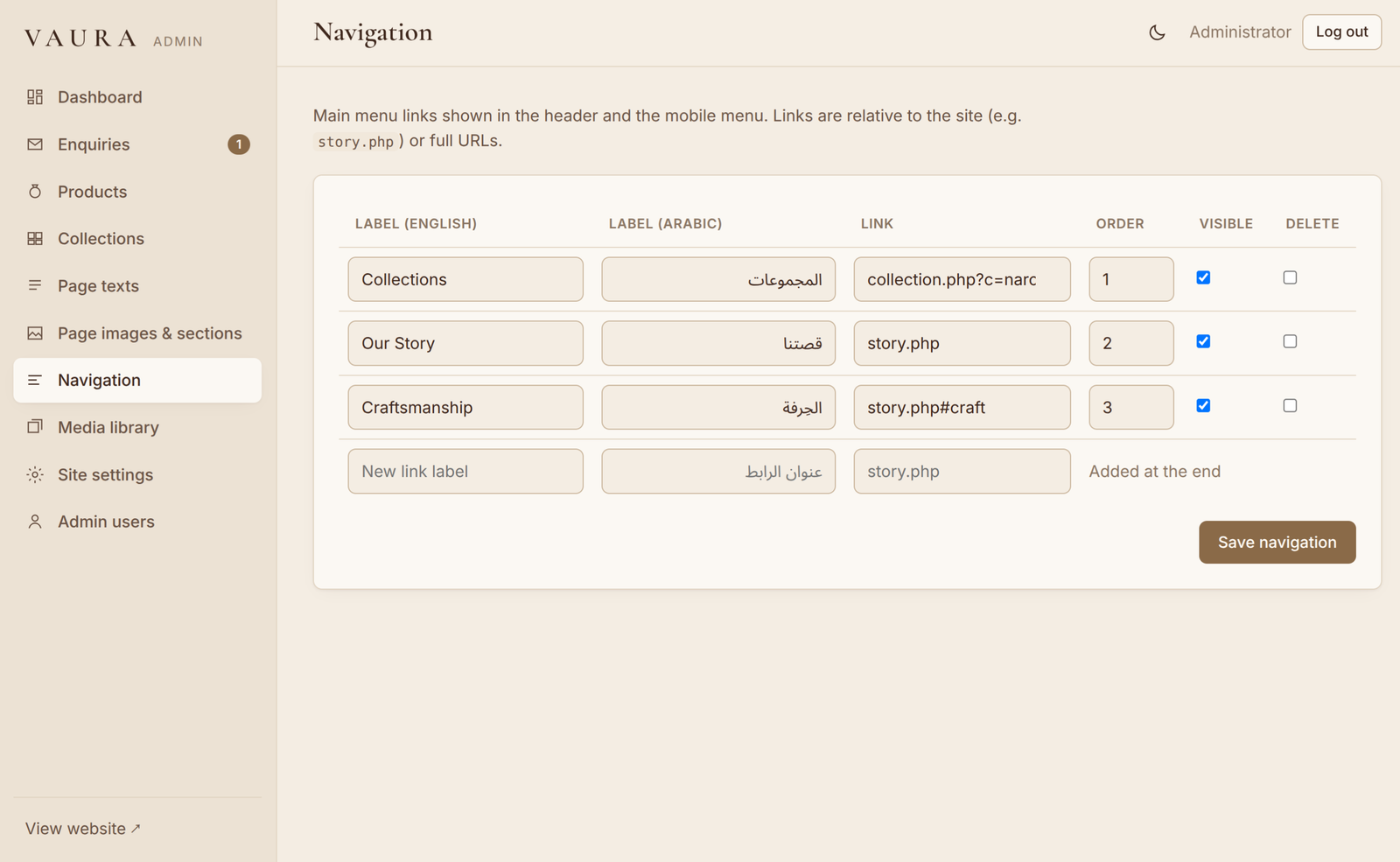This screenshot has height=862, width=1400.
Task: Open the Dashboard page
Action: (x=137, y=97)
